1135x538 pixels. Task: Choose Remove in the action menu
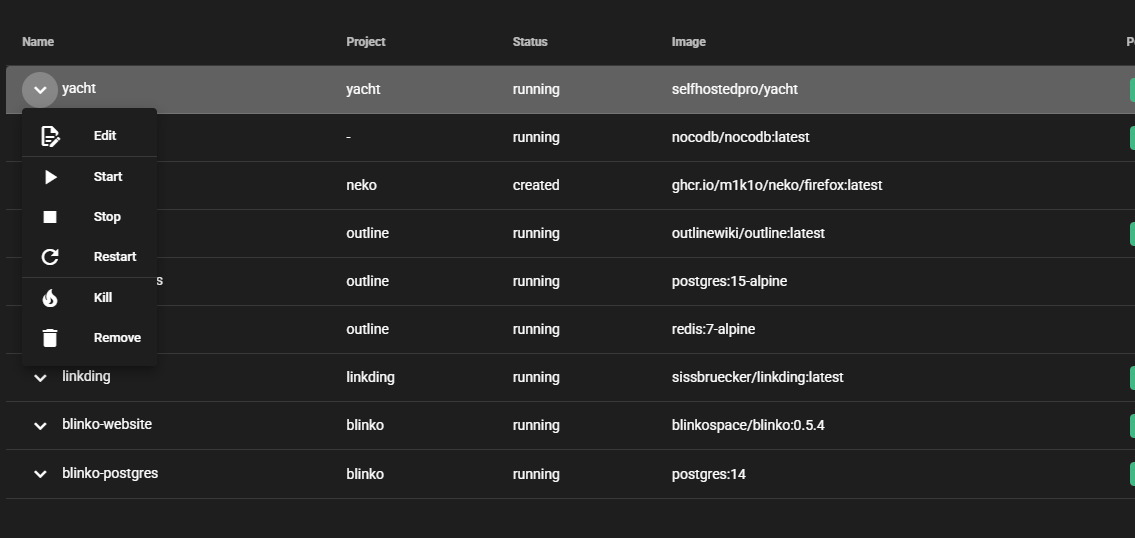(x=90, y=337)
